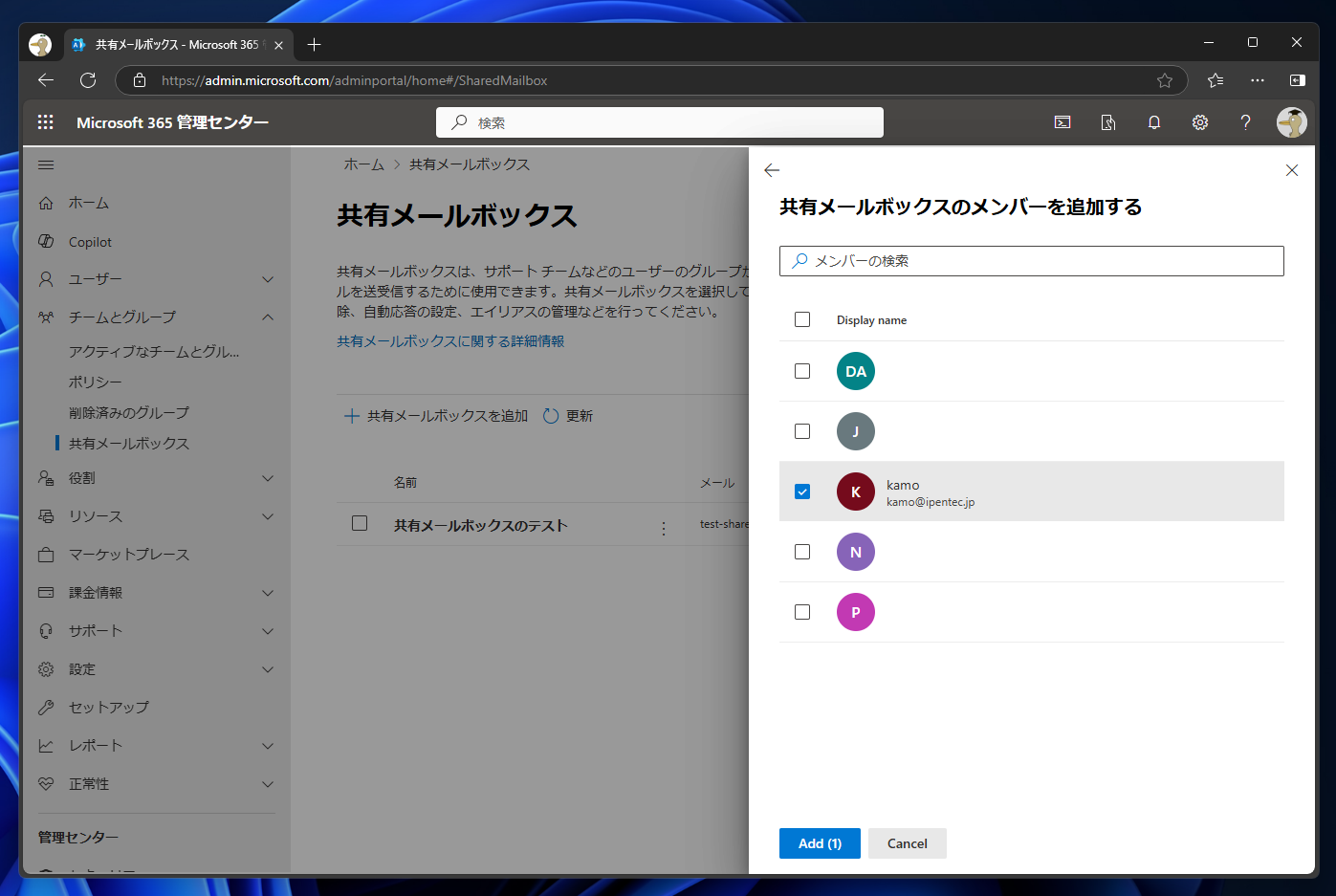Open row actions for 共有メールボックスのテスト

664,526
